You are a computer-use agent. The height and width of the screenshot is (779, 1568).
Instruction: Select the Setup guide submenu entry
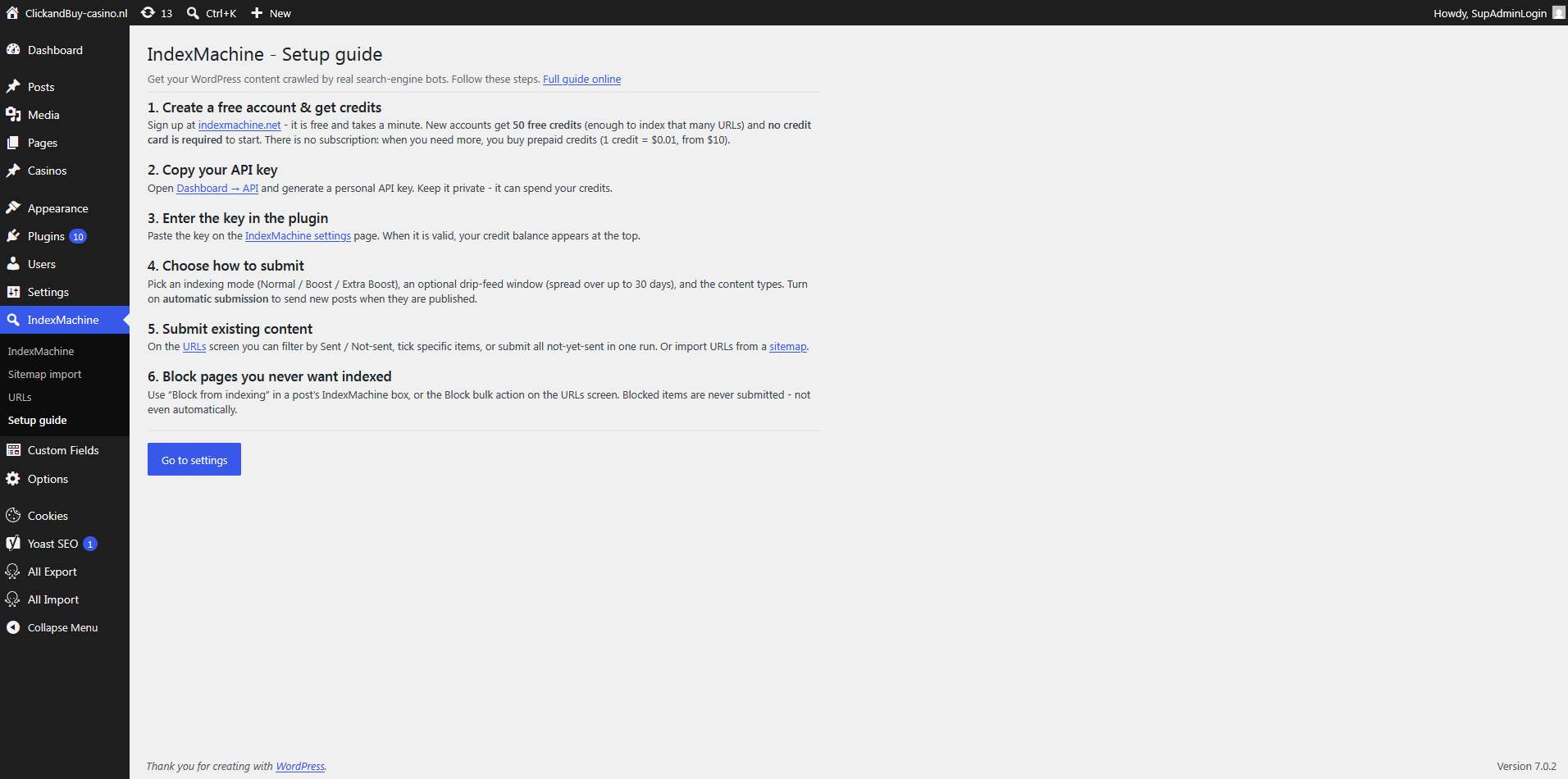pos(38,420)
